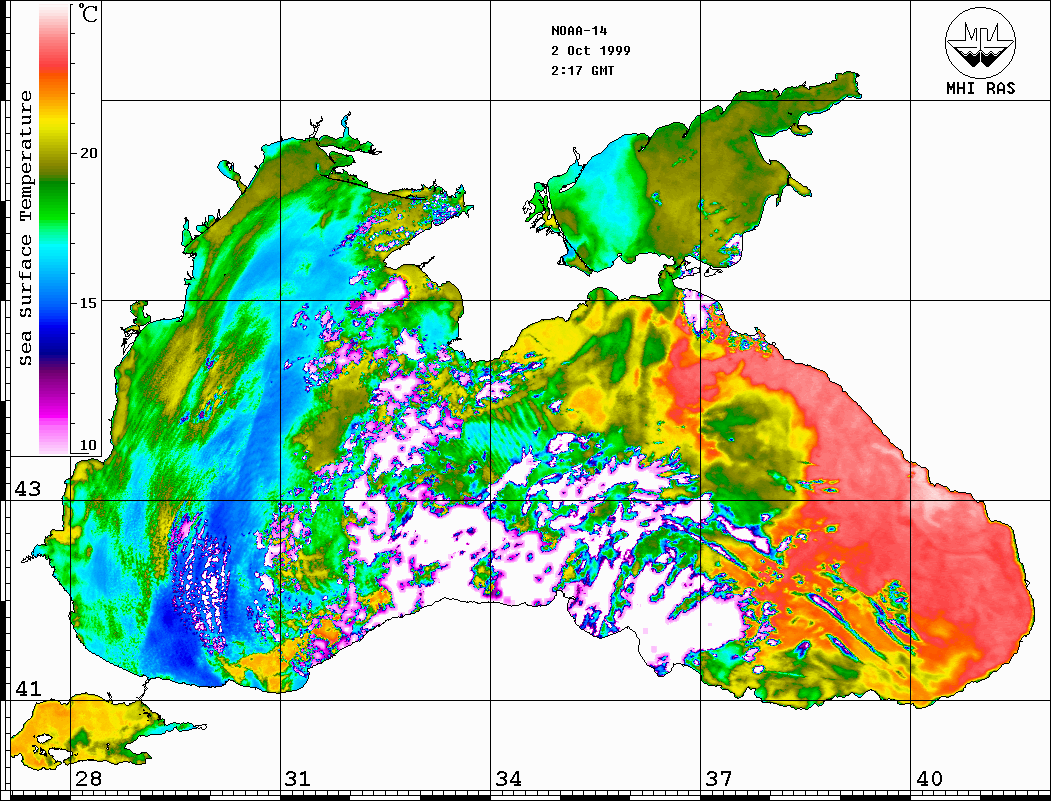
Task: Click the MHI RAS logo emblem
Action: pyautogui.click(x=980, y=42)
